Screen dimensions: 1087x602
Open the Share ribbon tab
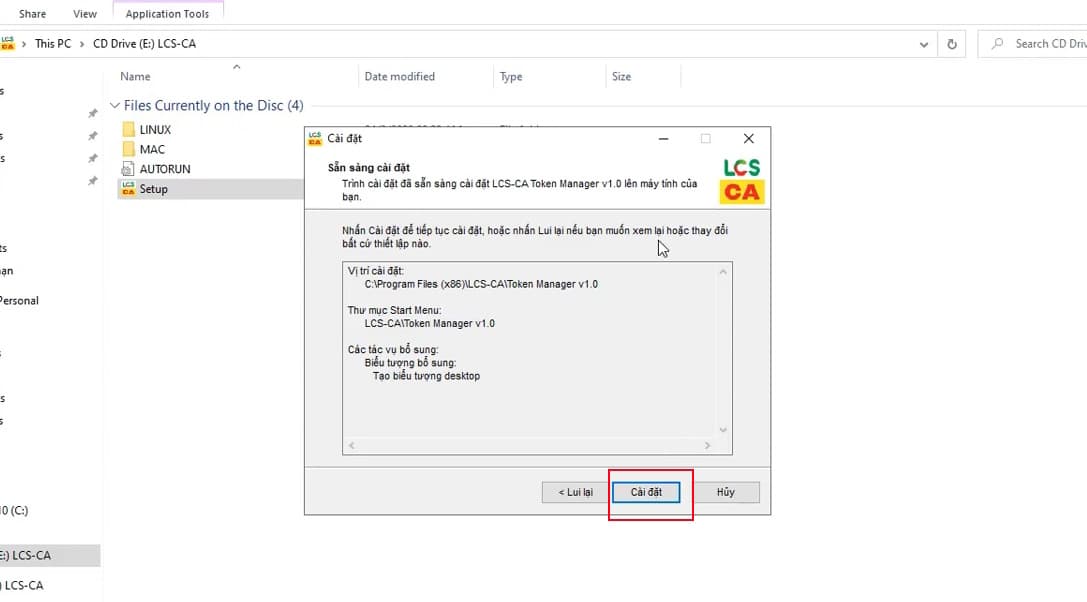tap(32, 14)
